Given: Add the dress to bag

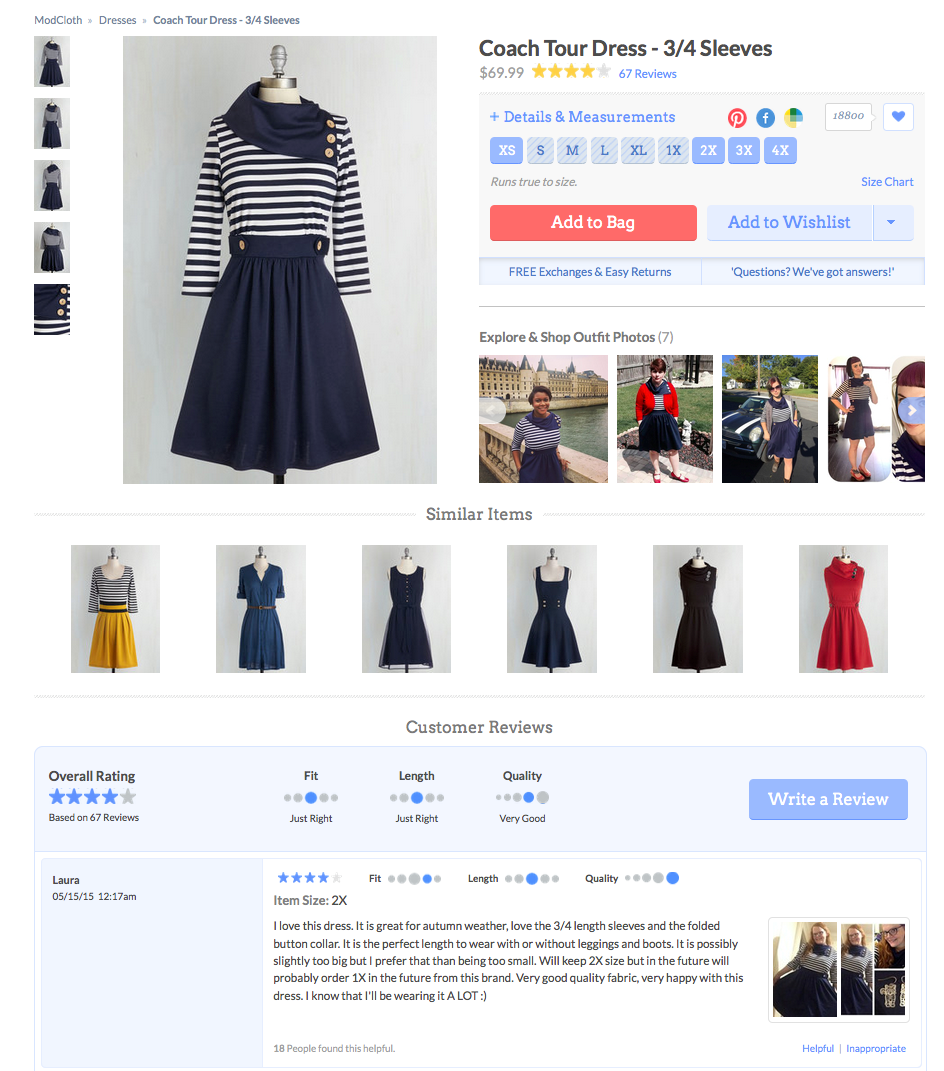Looking at the screenshot, I should 593,223.
